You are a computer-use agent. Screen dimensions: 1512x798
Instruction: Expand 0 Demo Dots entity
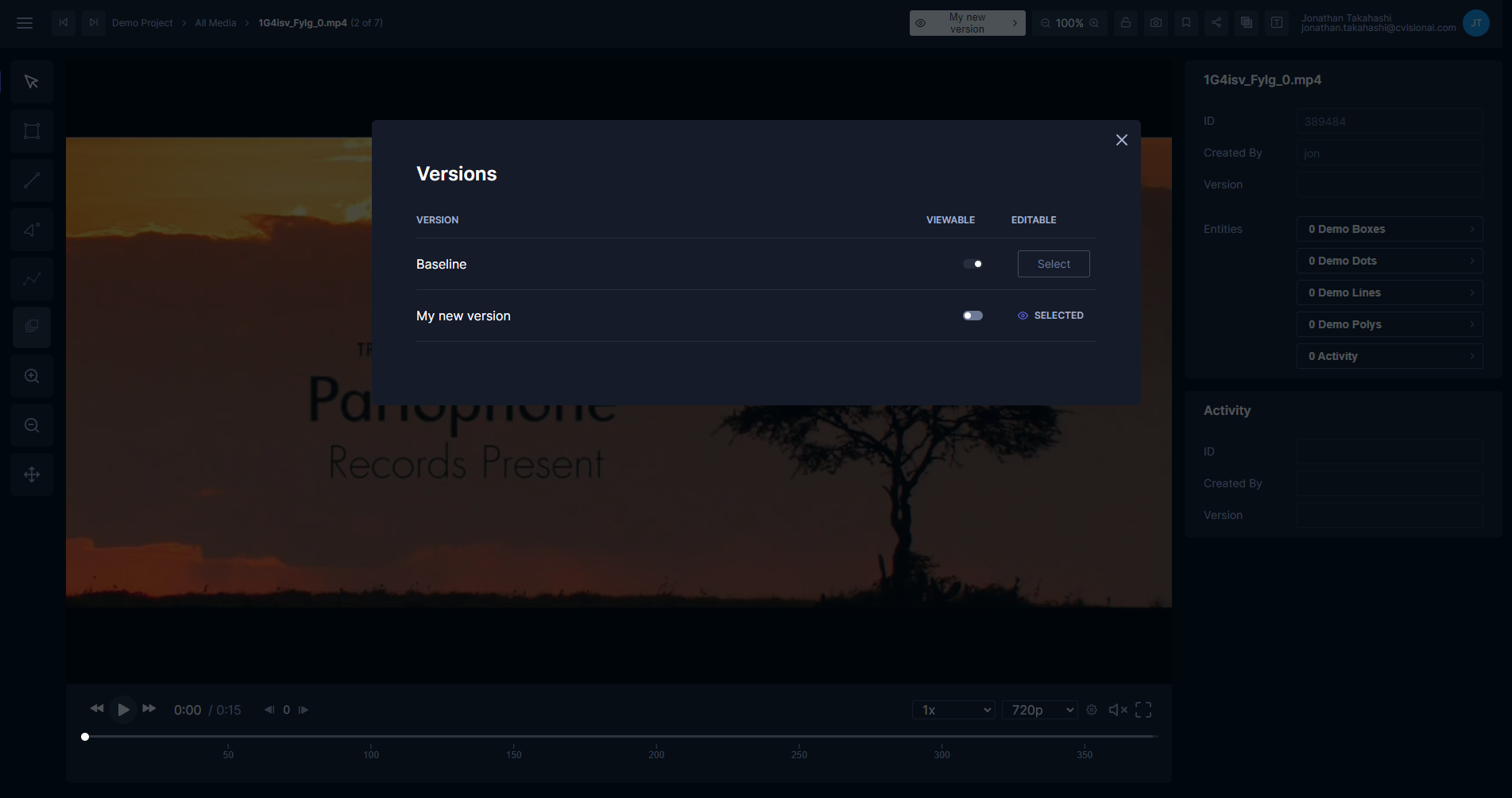(x=1390, y=261)
